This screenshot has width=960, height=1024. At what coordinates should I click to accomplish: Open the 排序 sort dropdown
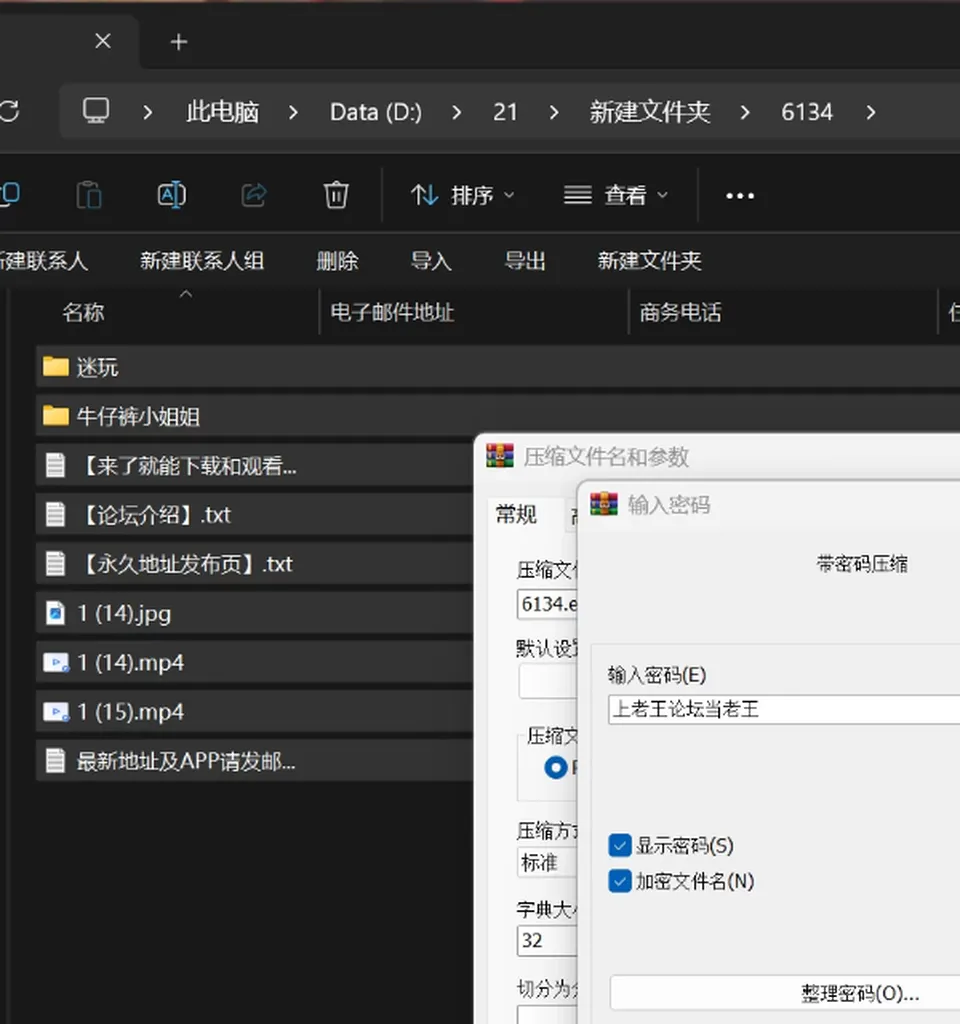[x=462, y=195]
